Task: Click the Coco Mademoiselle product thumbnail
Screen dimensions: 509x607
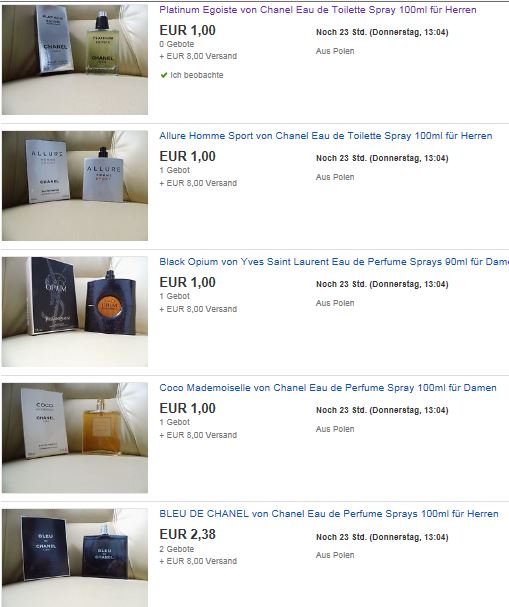Action: [75, 437]
